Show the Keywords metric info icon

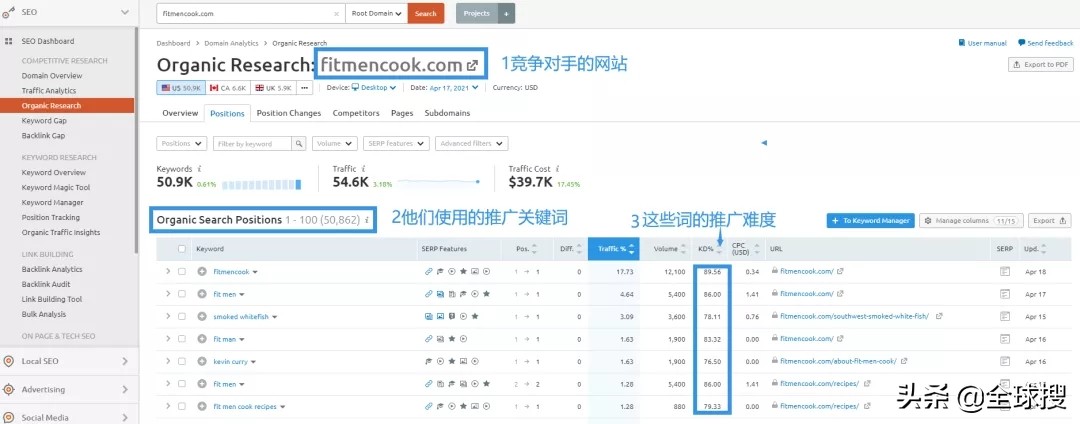click(199, 169)
